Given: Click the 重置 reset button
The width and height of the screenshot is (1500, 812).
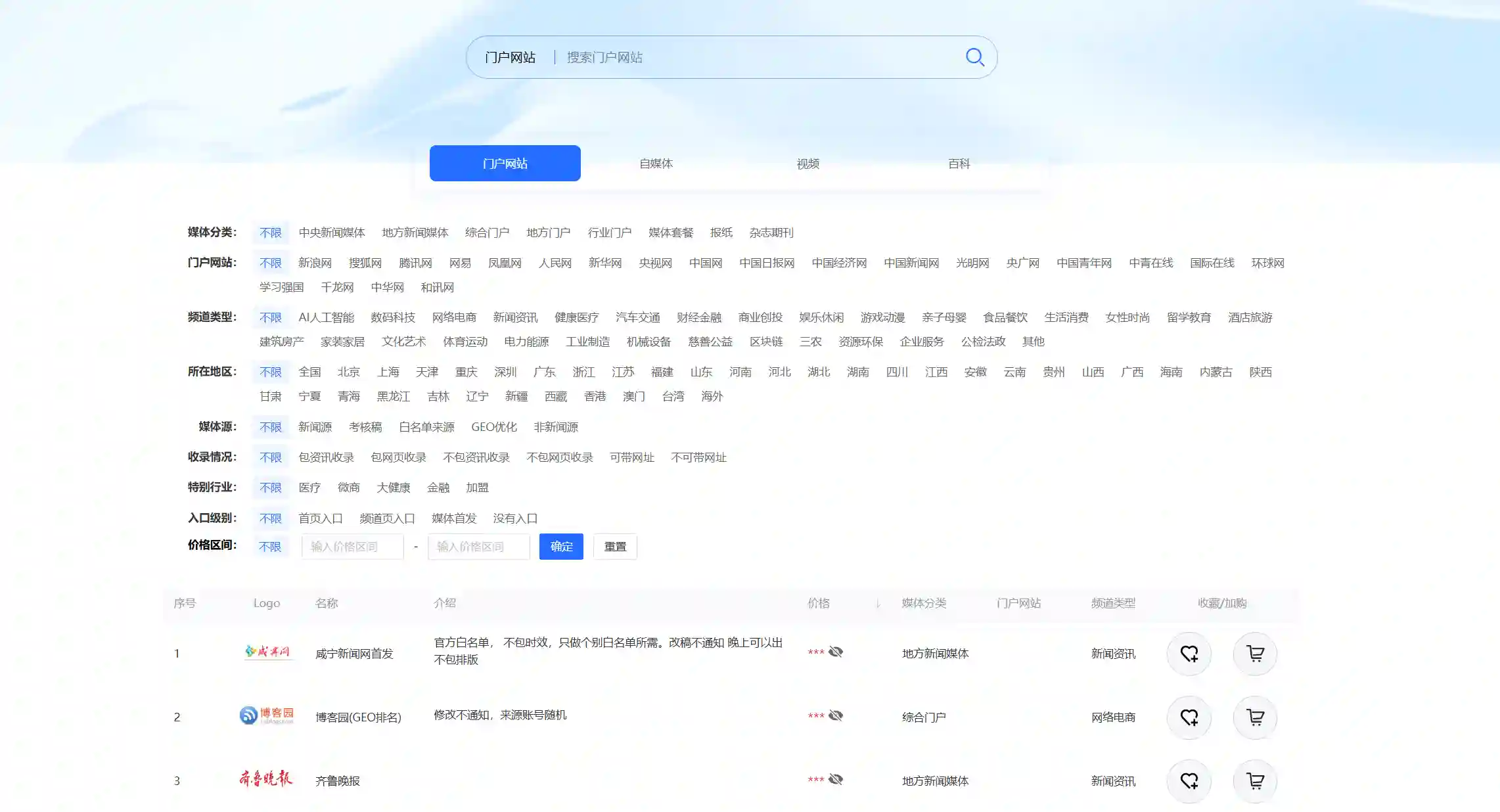Looking at the screenshot, I should [615, 547].
